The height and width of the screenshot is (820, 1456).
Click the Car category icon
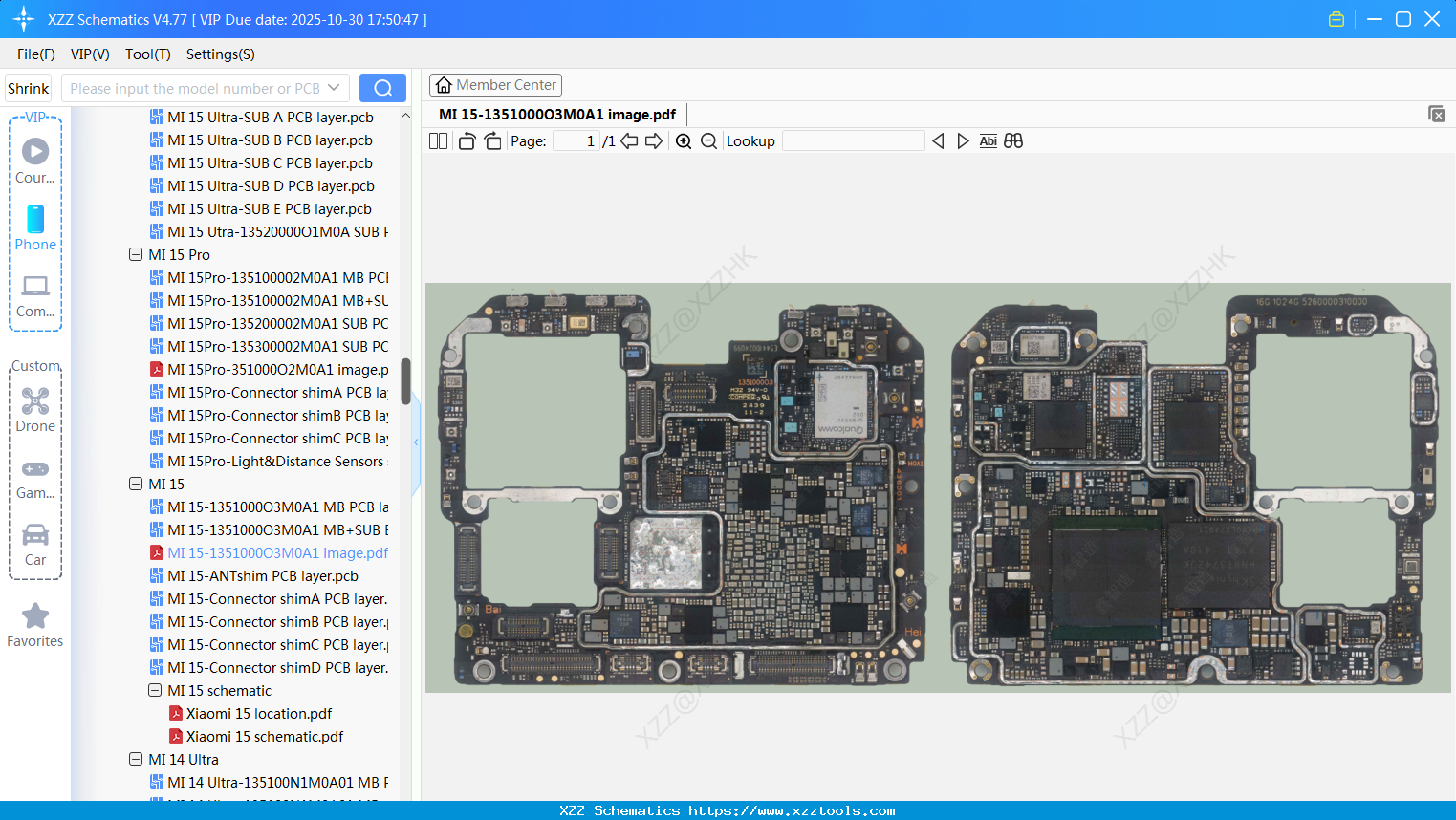pyautogui.click(x=35, y=545)
